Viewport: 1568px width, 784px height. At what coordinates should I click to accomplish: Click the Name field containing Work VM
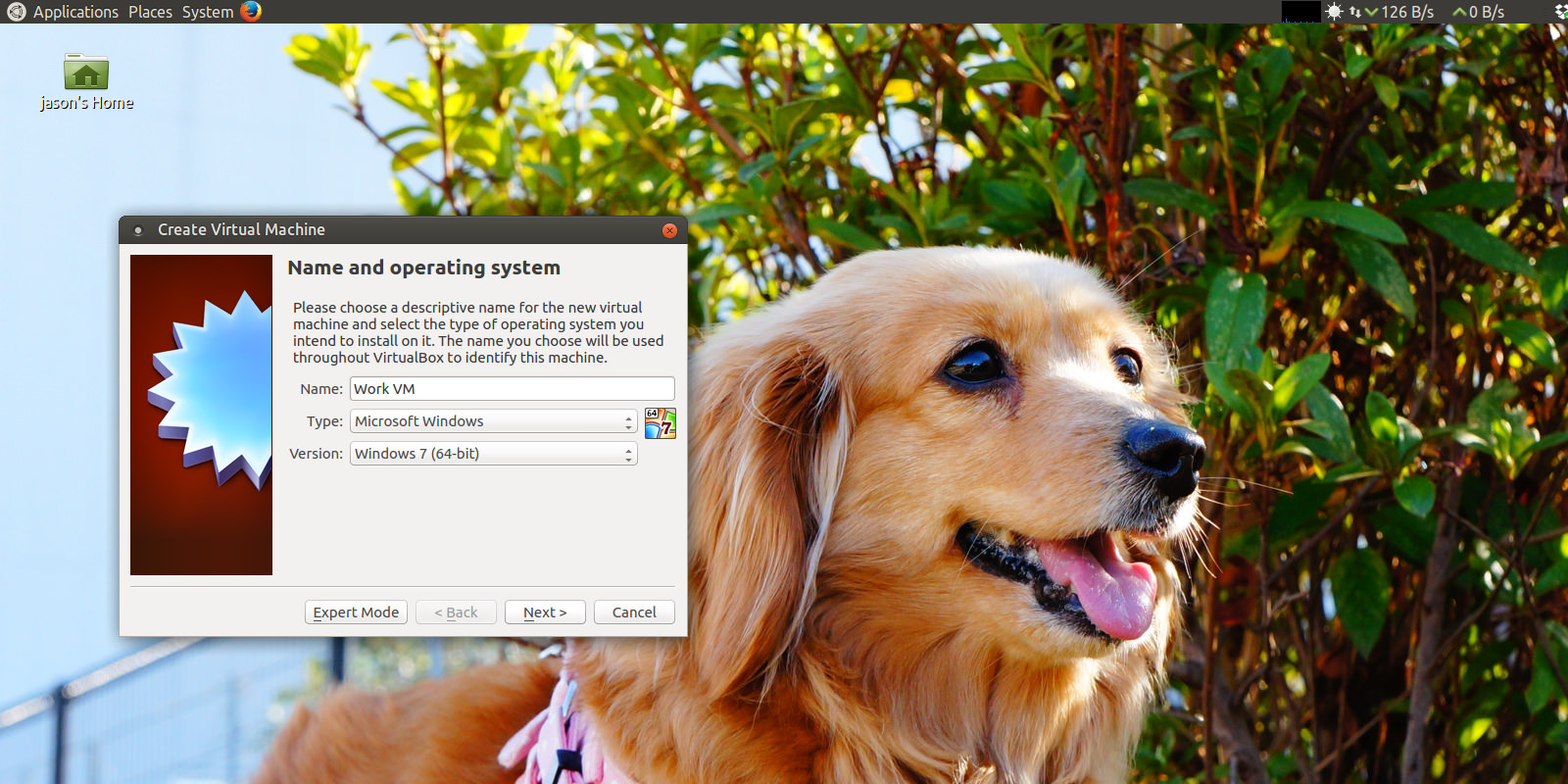tap(513, 389)
